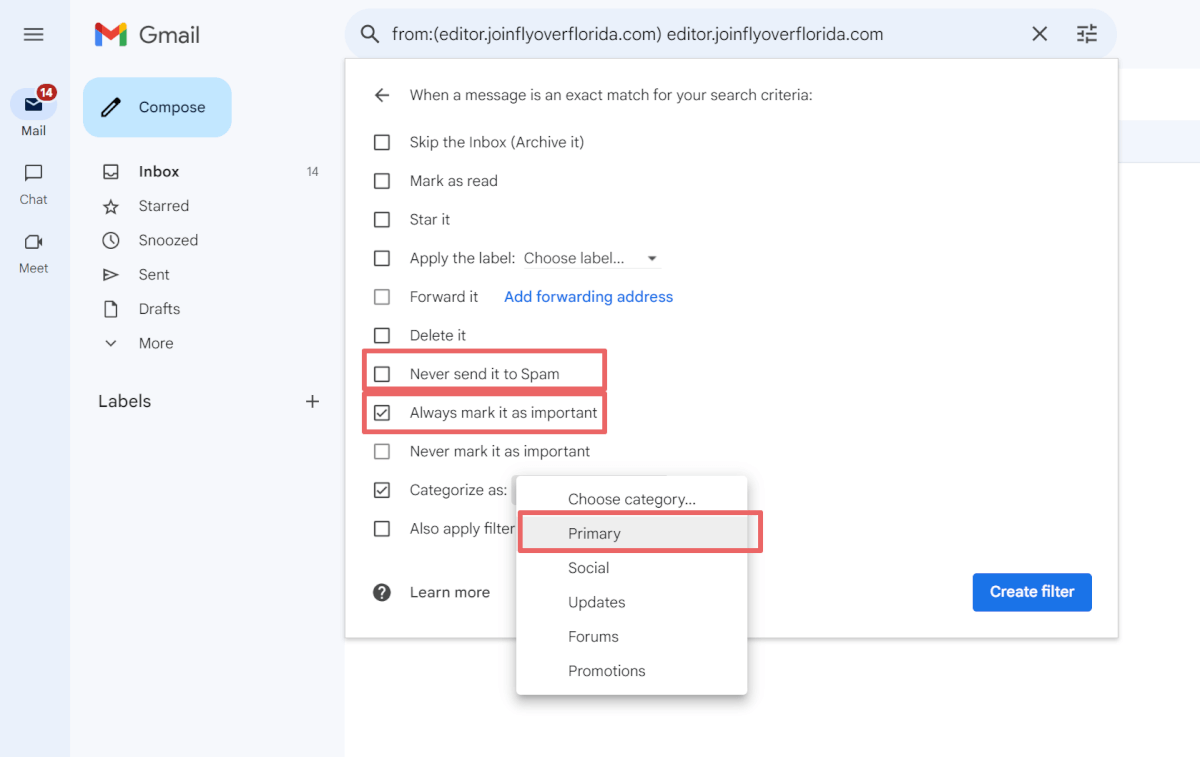Check Never send it to Spam

point(382,374)
